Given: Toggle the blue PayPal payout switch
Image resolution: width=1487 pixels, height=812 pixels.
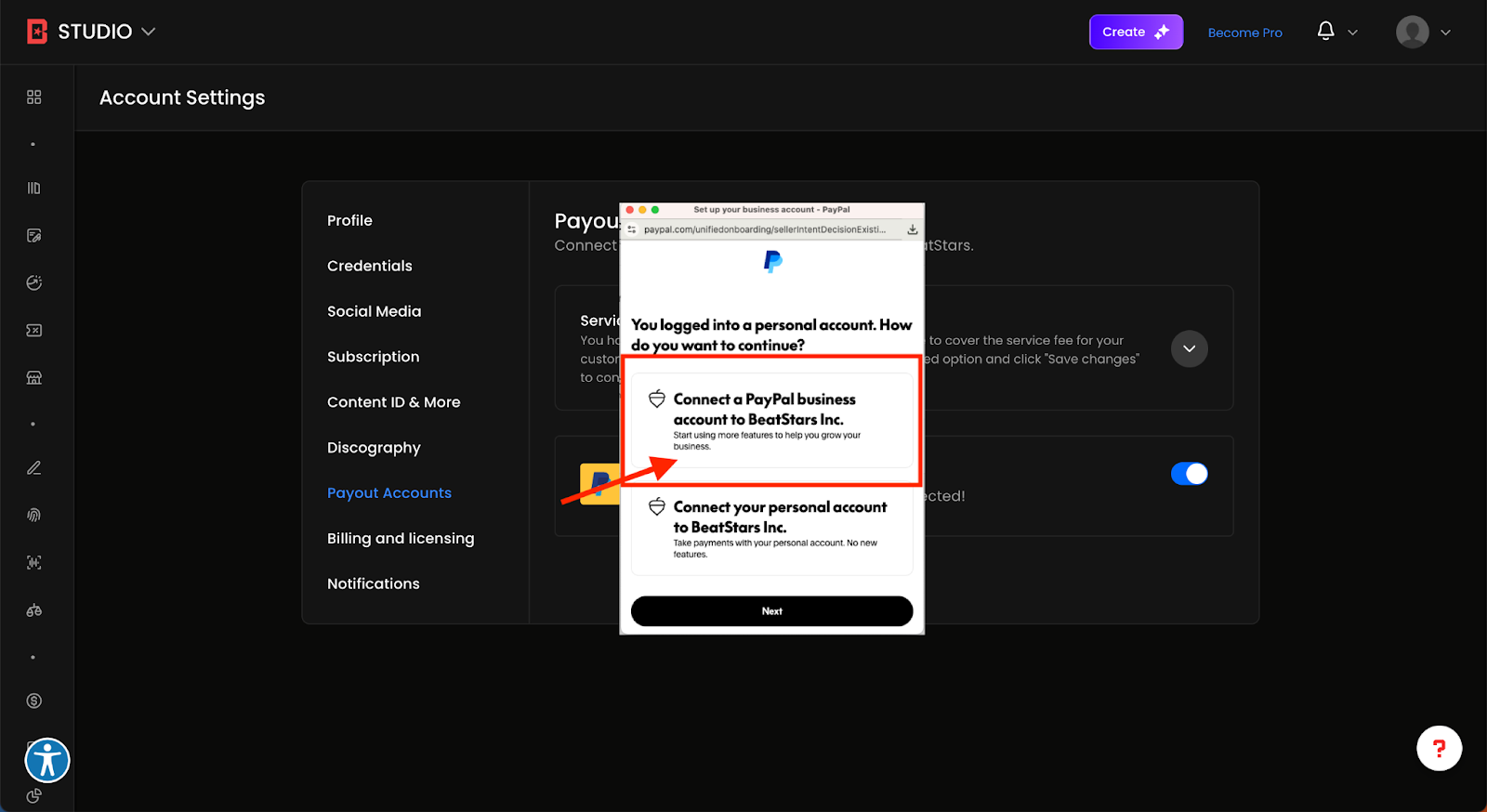Looking at the screenshot, I should click(1189, 474).
